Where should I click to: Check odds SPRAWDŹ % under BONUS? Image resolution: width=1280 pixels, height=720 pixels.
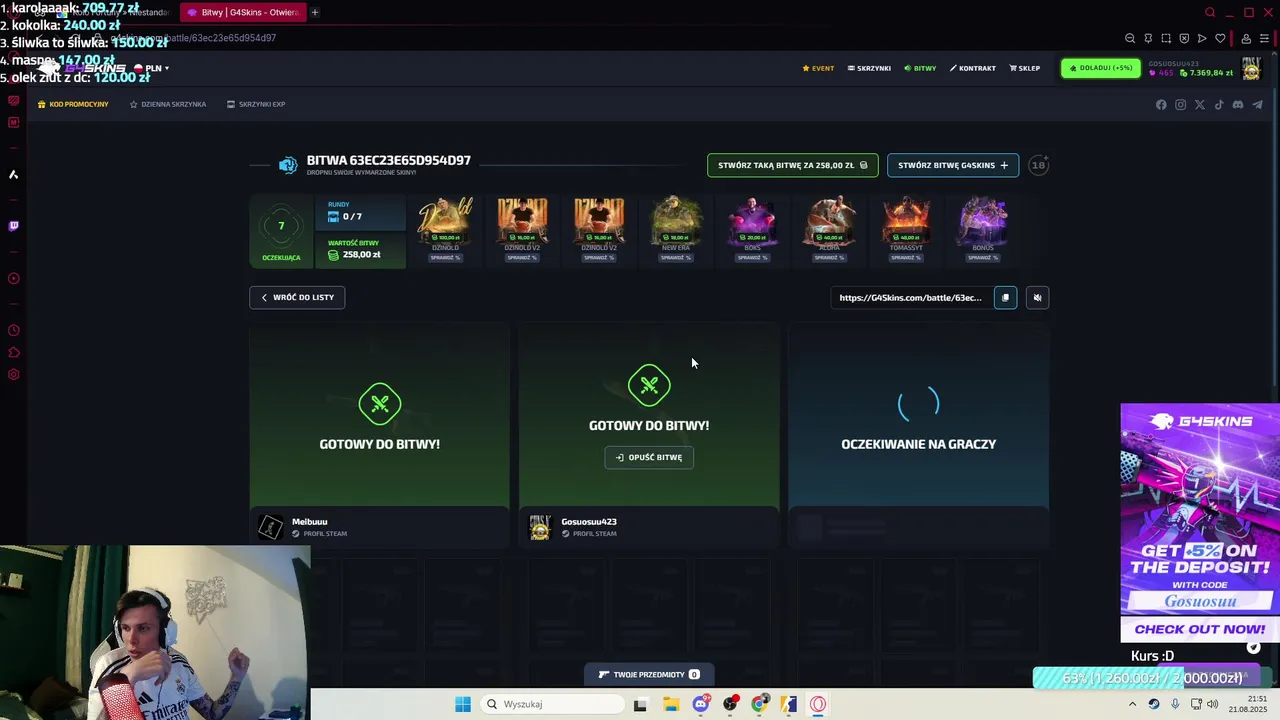pyautogui.click(x=983, y=257)
